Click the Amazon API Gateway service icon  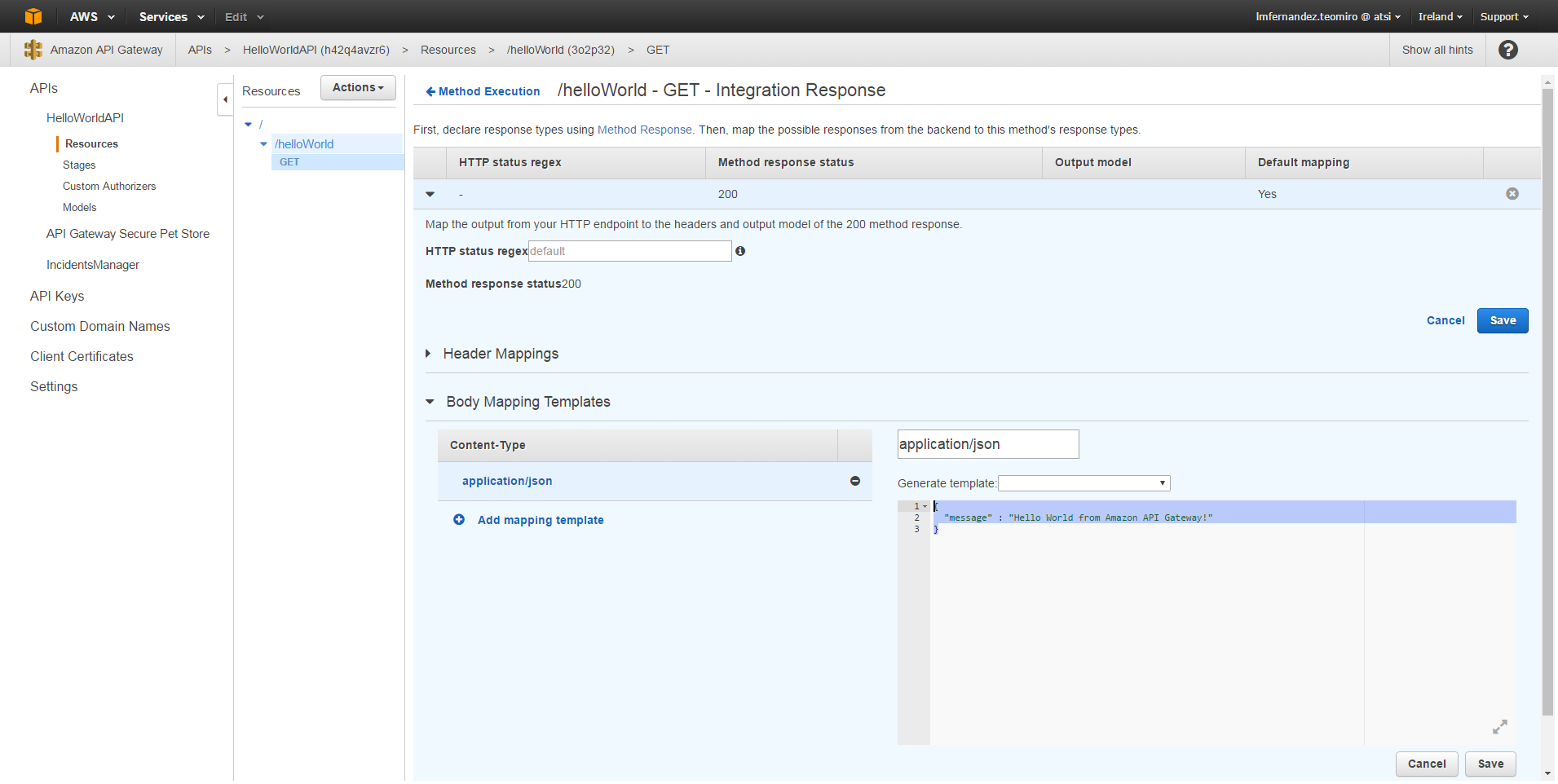(x=33, y=50)
